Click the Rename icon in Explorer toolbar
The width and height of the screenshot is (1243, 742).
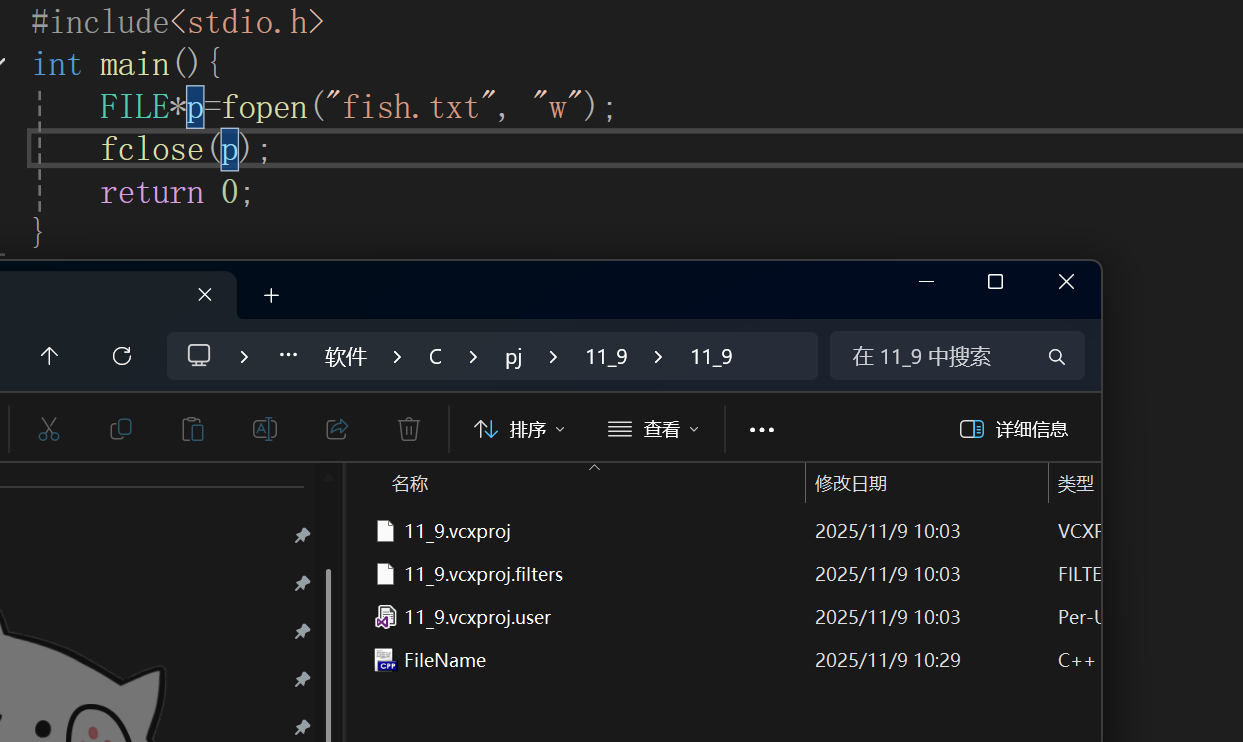(265, 429)
